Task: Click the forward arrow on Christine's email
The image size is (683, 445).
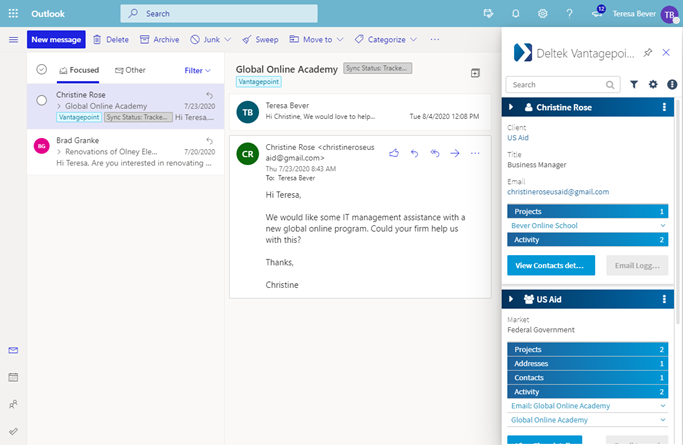Action: pos(454,153)
